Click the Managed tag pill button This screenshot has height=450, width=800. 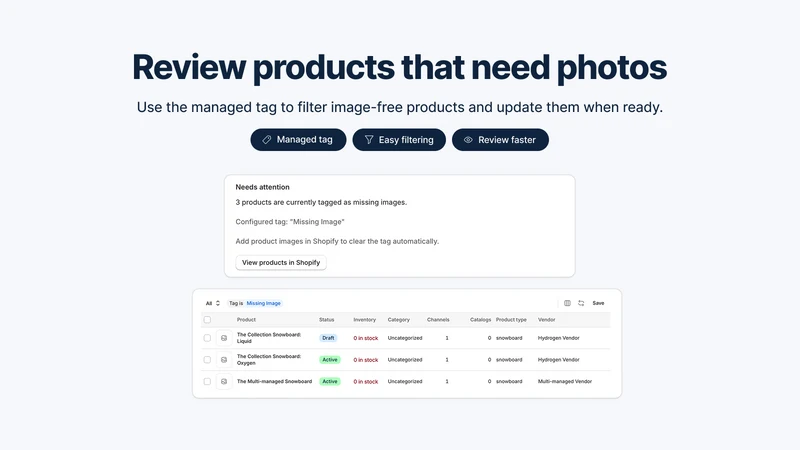298,139
